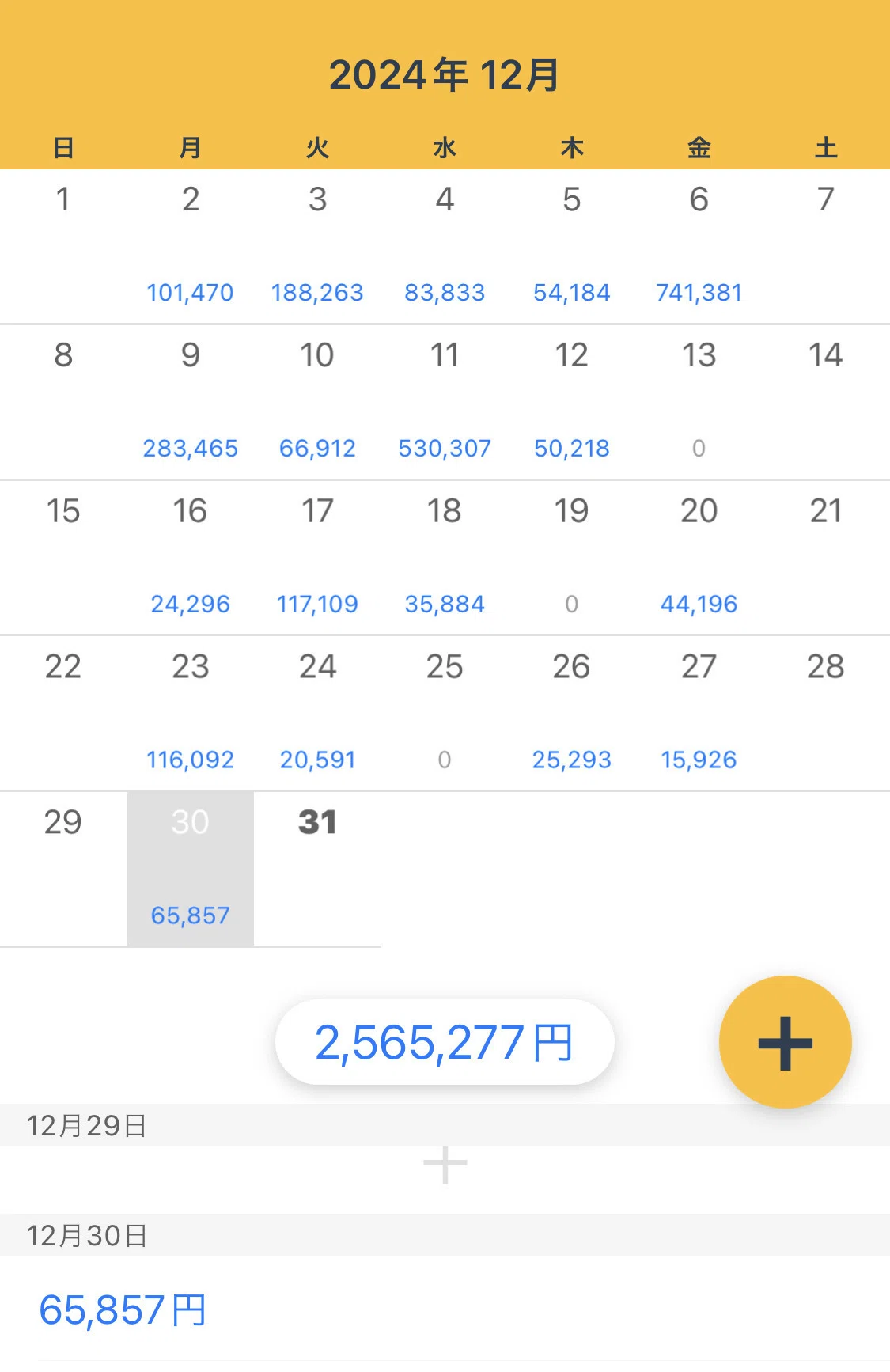
Task: Select December 25 on the calendar
Action: (x=445, y=714)
